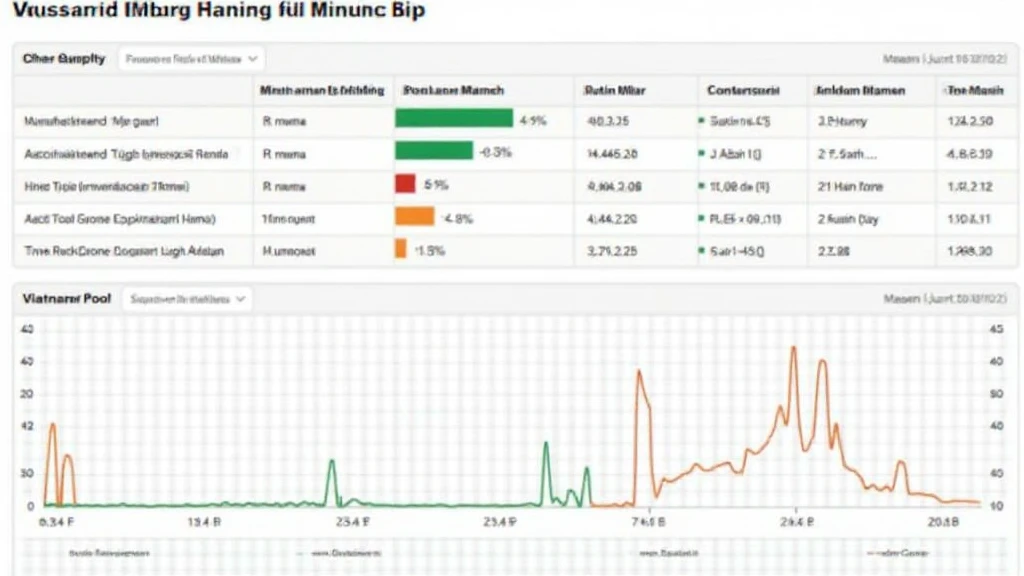The width and height of the screenshot is (1024, 576).
Task: Toggle the second legend entry below the chart
Action: (339, 553)
